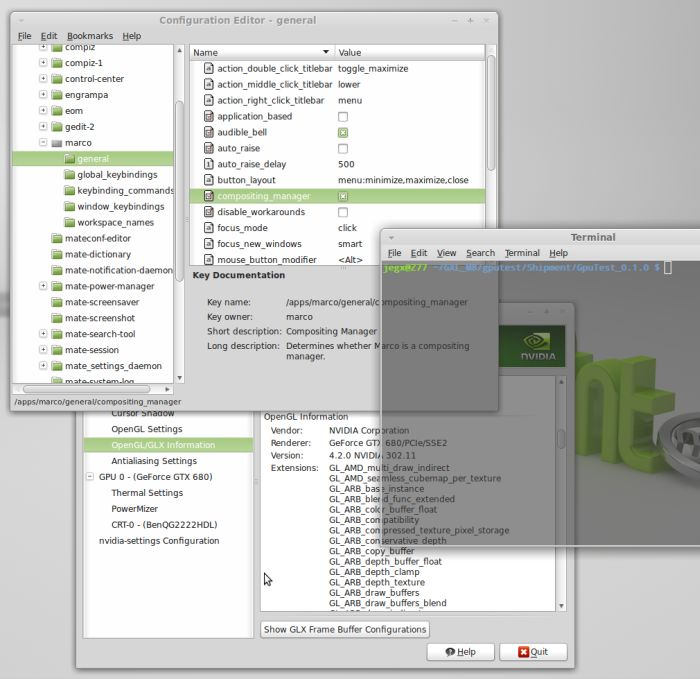Image resolution: width=700 pixels, height=679 pixels.
Task: Open the Configuration Editor File menu
Action: pos(25,36)
